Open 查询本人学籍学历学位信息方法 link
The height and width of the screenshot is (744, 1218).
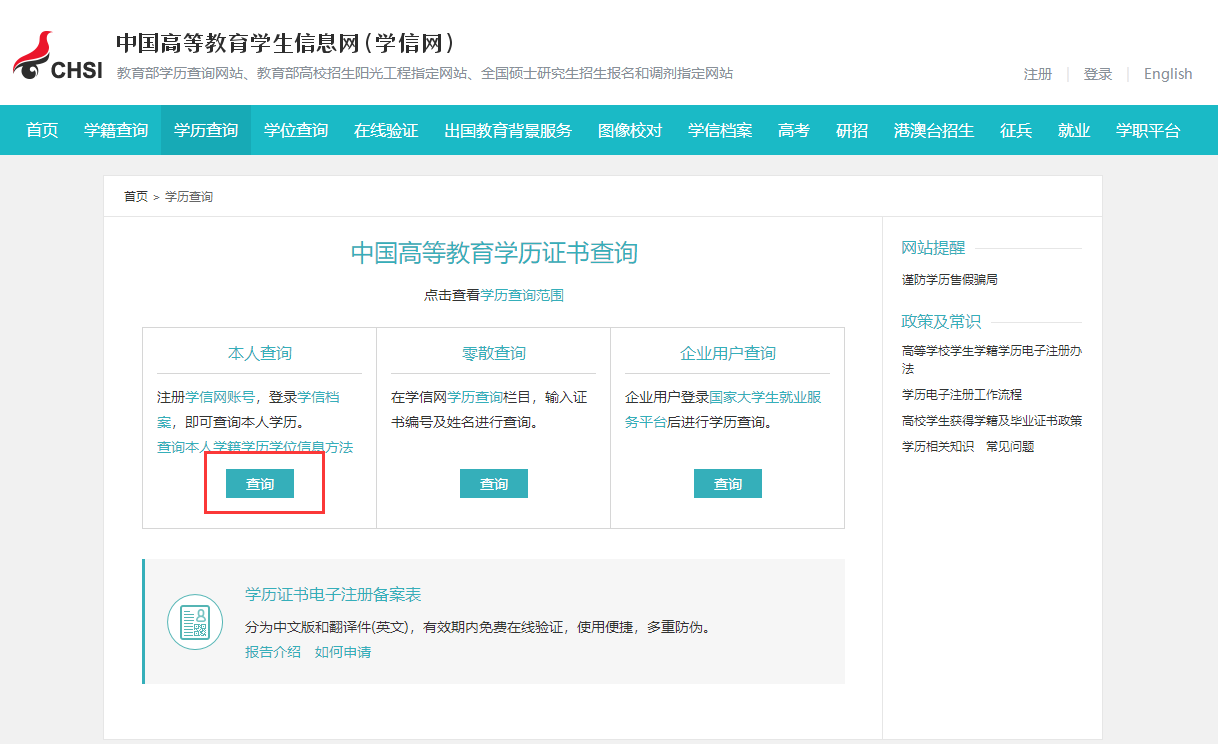point(255,447)
